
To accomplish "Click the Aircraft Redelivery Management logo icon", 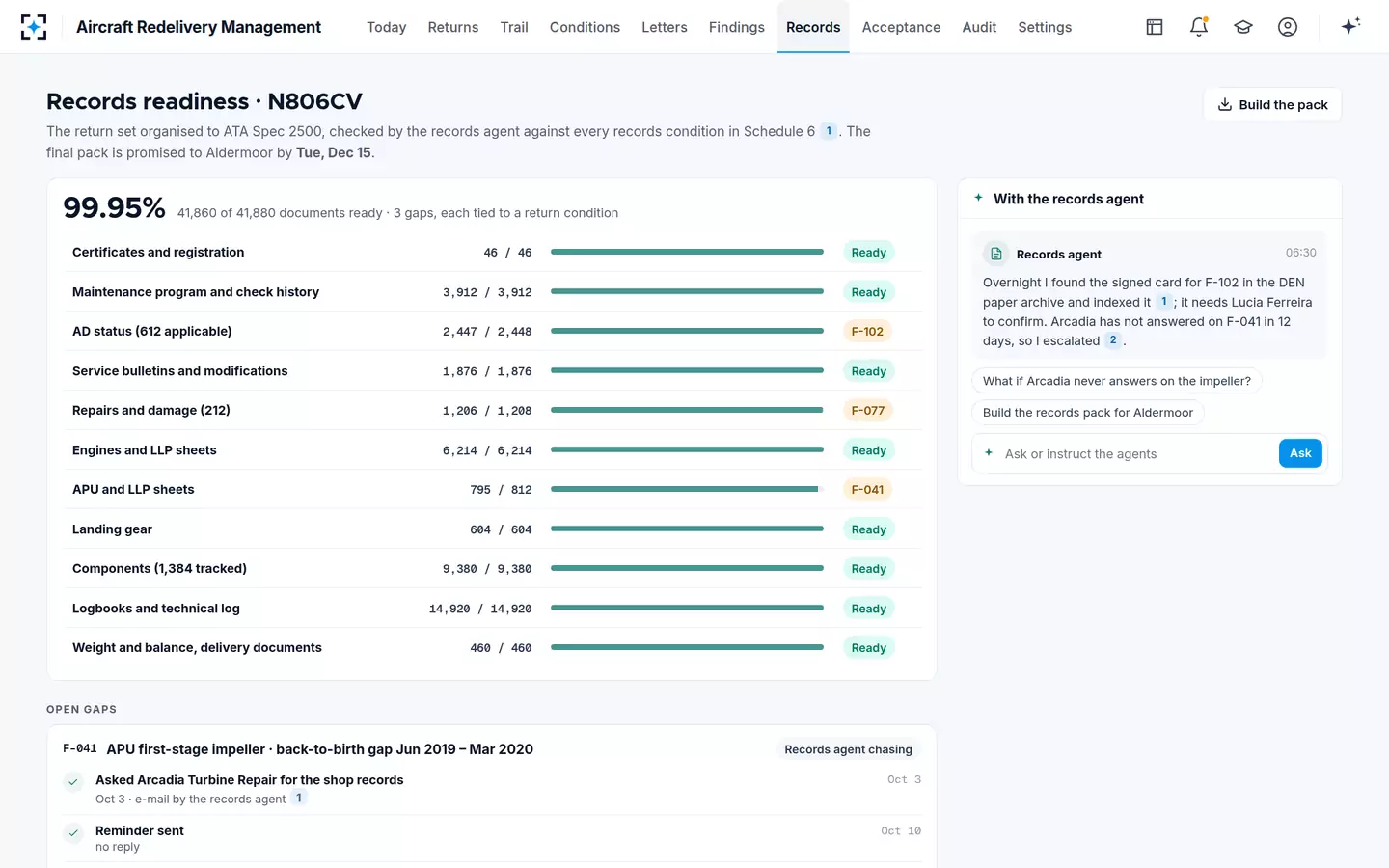I will (34, 27).
